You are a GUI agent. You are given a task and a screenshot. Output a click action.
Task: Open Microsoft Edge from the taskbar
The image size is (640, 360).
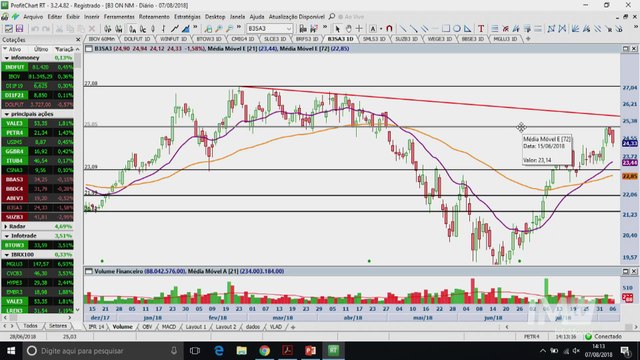pos(219,351)
